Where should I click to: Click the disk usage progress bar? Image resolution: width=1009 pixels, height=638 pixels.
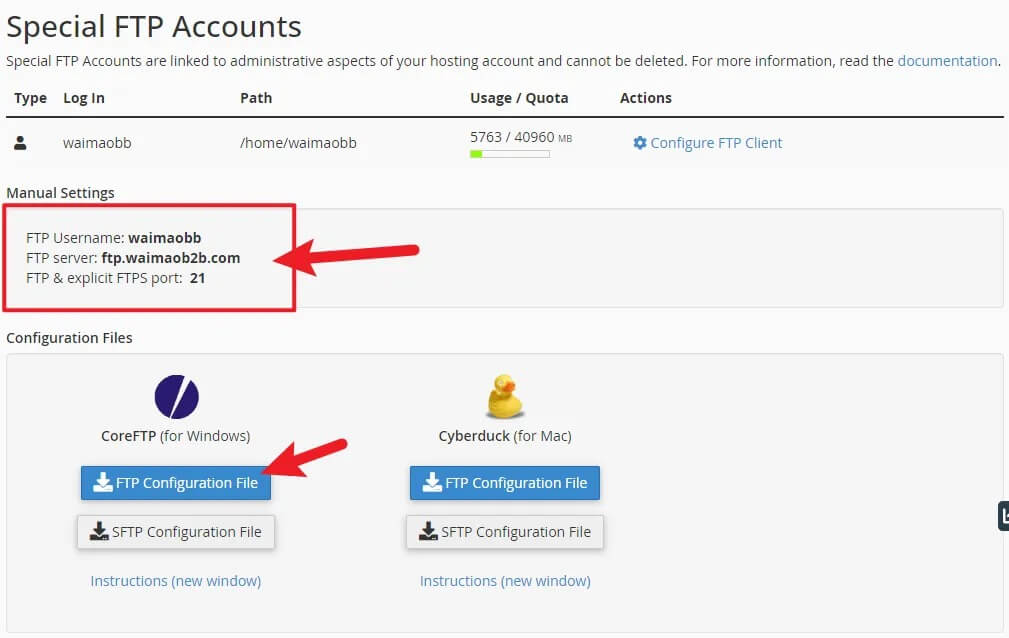[510, 154]
